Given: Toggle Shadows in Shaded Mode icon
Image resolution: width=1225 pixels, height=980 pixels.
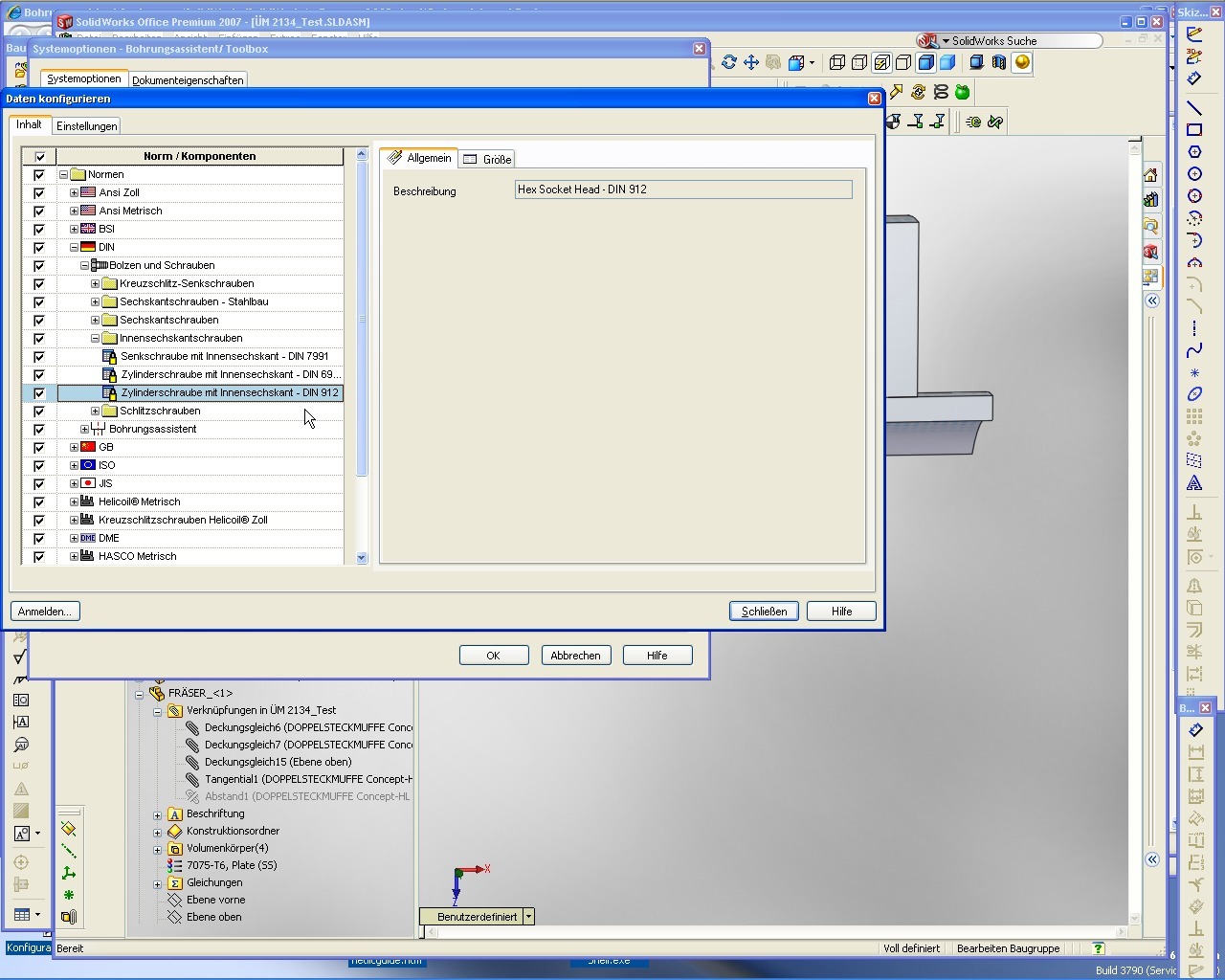Looking at the screenshot, I should tap(977, 62).
